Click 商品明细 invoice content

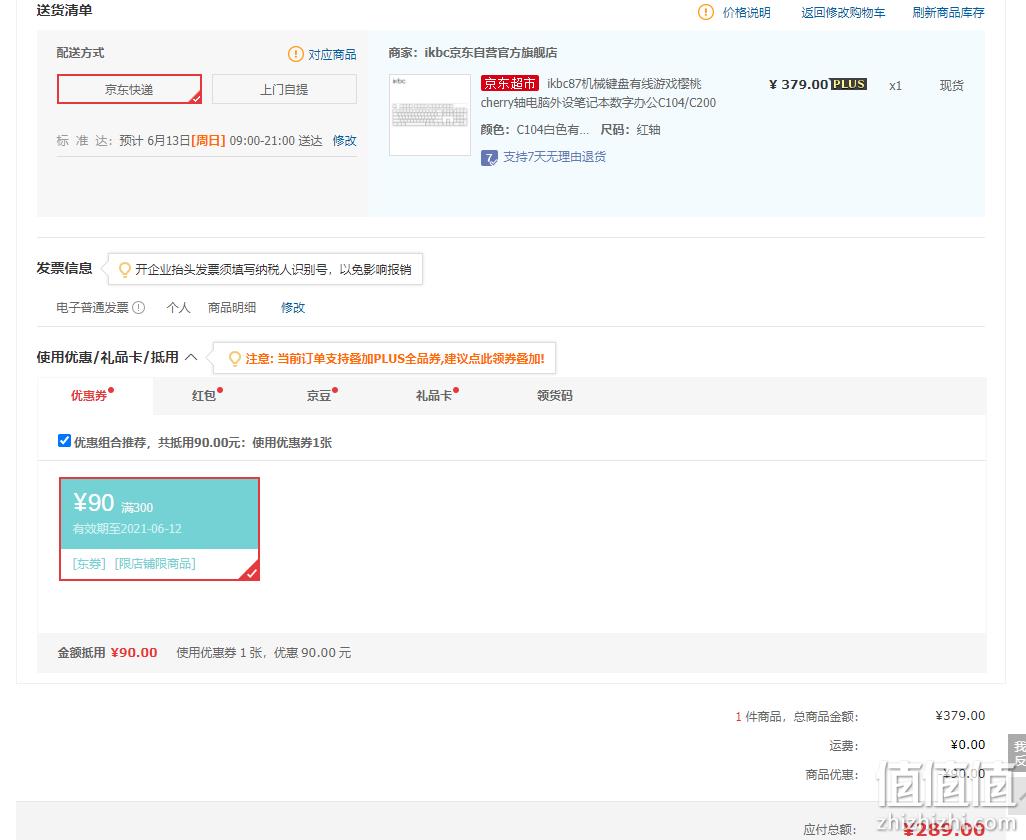pyautogui.click(x=232, y=307)
